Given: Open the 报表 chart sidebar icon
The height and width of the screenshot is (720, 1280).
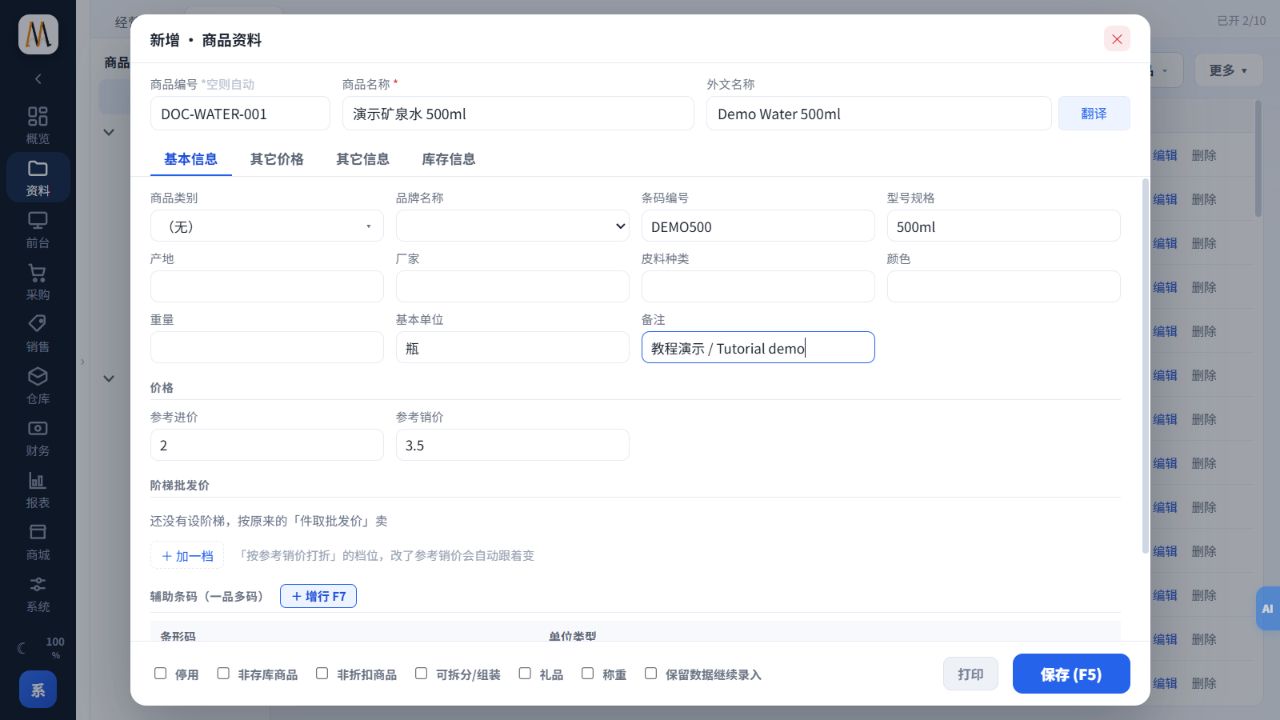Looking at the screenshot, I should pos(37,489).
